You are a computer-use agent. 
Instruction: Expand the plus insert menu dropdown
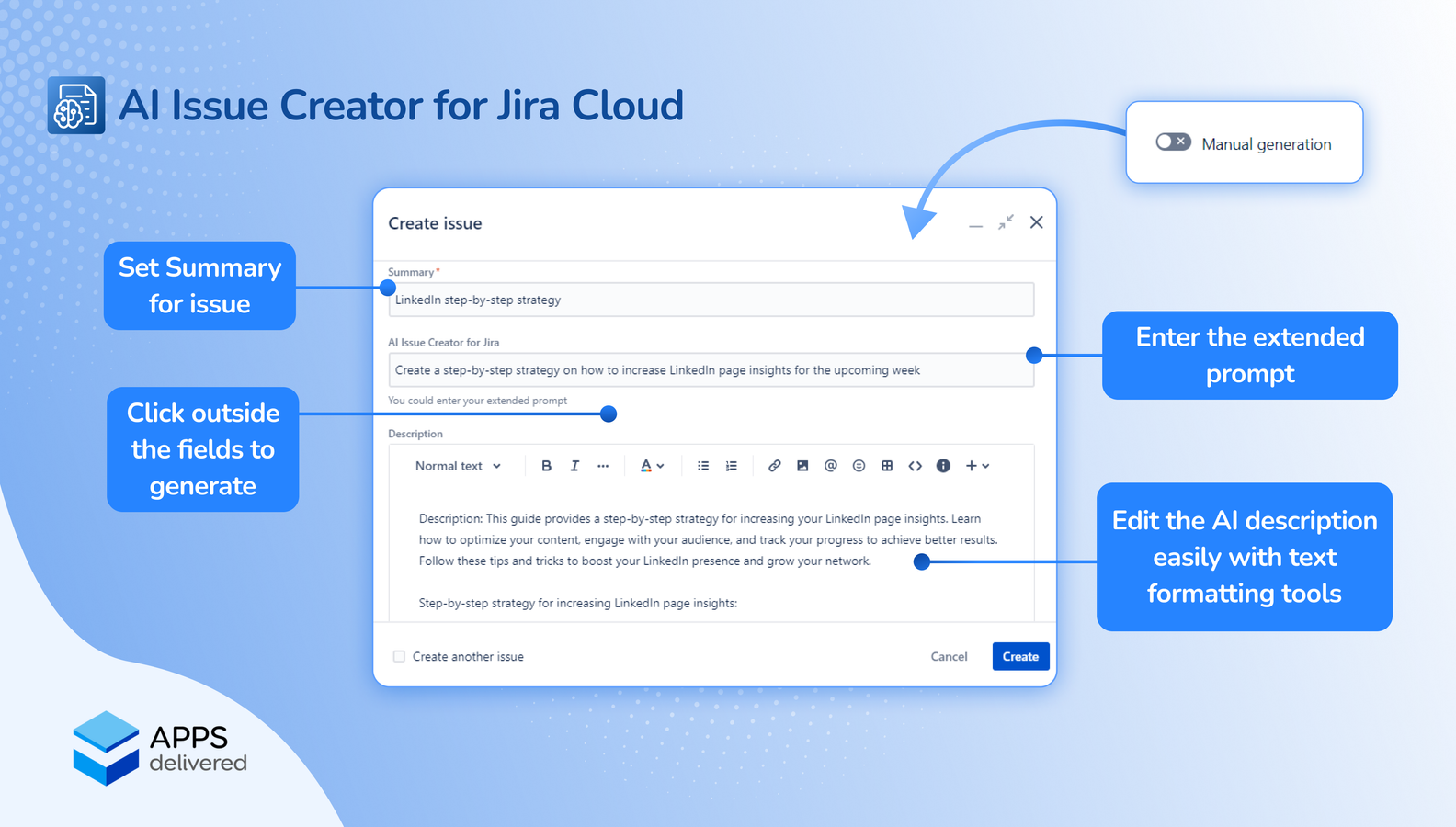coord(977,466)
